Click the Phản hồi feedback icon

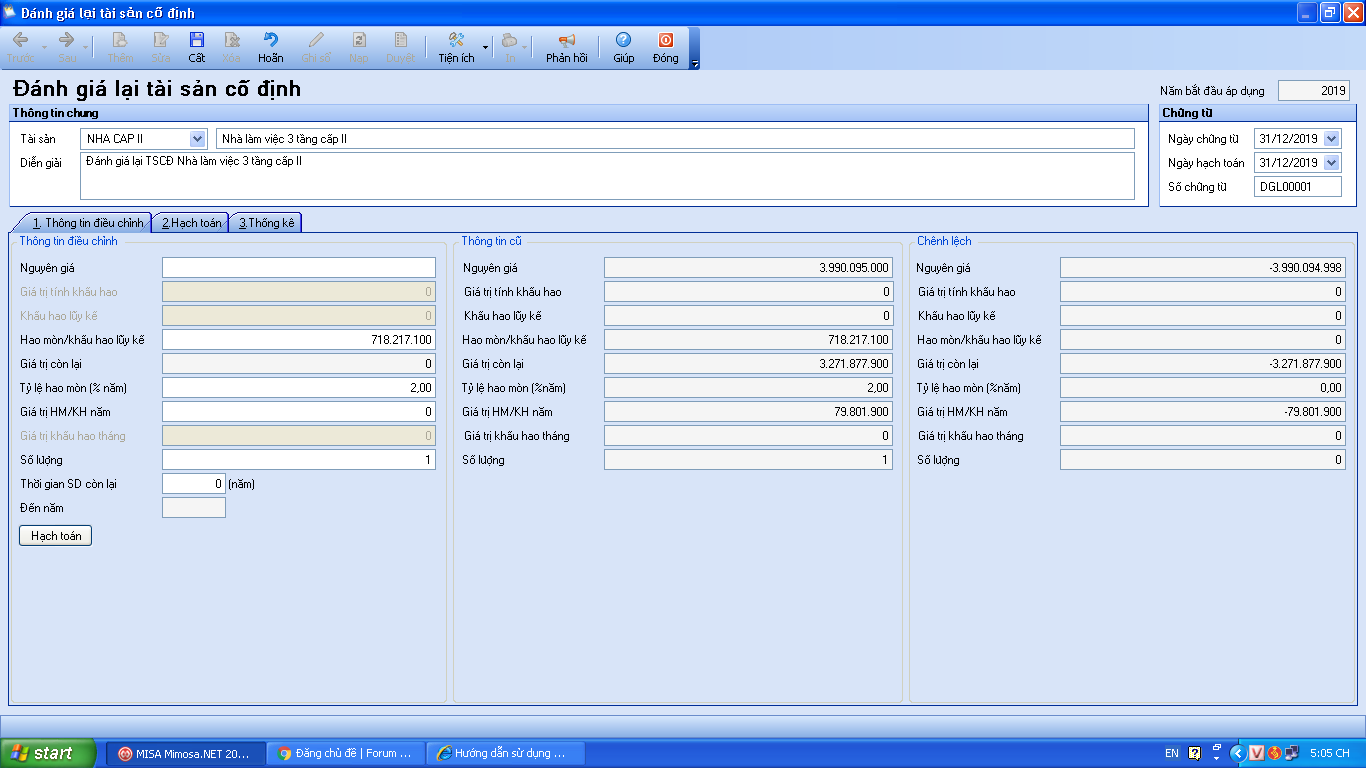pyautogui.click(x=566, y=47)
